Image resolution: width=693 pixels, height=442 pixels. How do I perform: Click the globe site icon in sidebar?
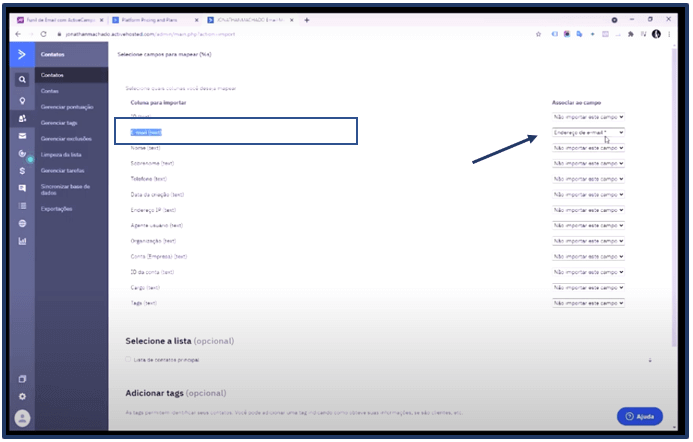tap(22, 223)
